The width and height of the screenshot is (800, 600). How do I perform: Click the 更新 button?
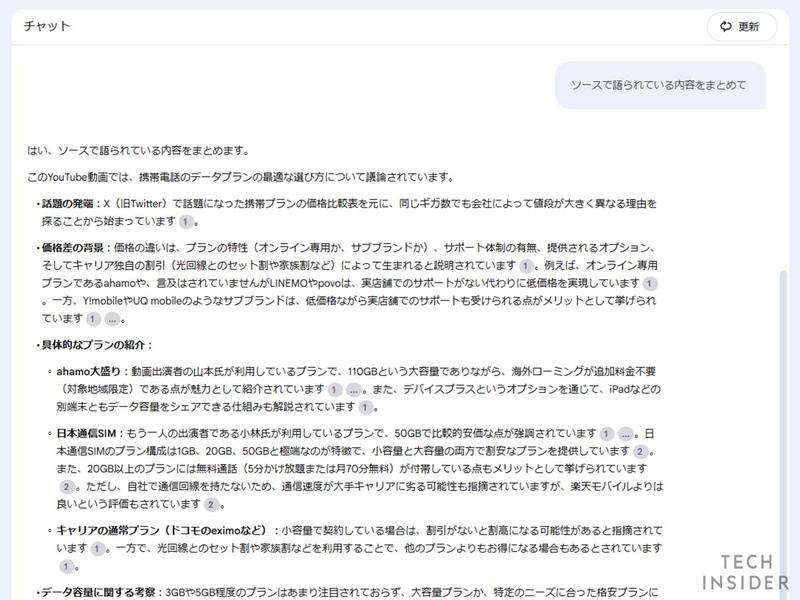point(748,27)
